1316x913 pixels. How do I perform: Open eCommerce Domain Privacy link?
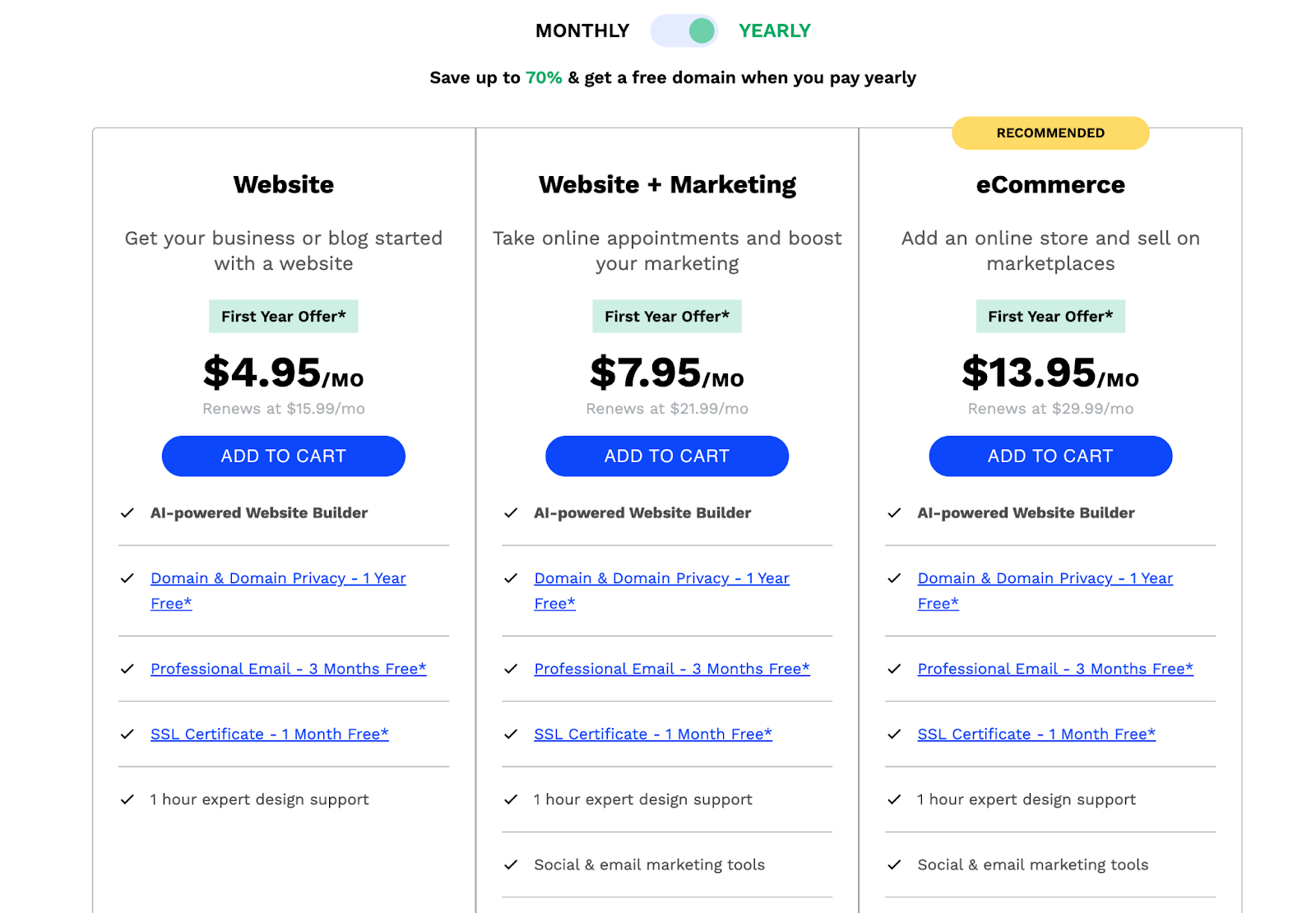pyautogui.click(x=1045, y=579)
